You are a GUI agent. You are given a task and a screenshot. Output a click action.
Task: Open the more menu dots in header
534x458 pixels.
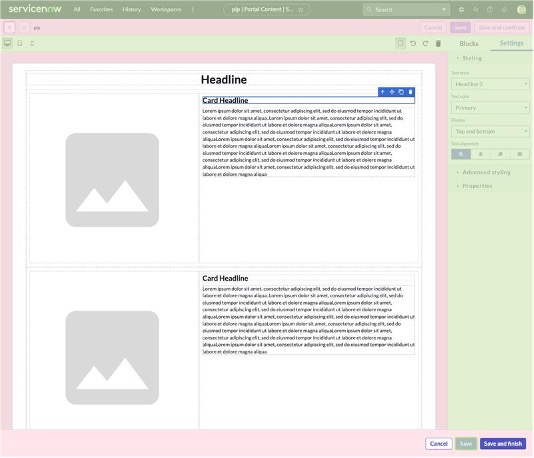[x=193, y=10]
